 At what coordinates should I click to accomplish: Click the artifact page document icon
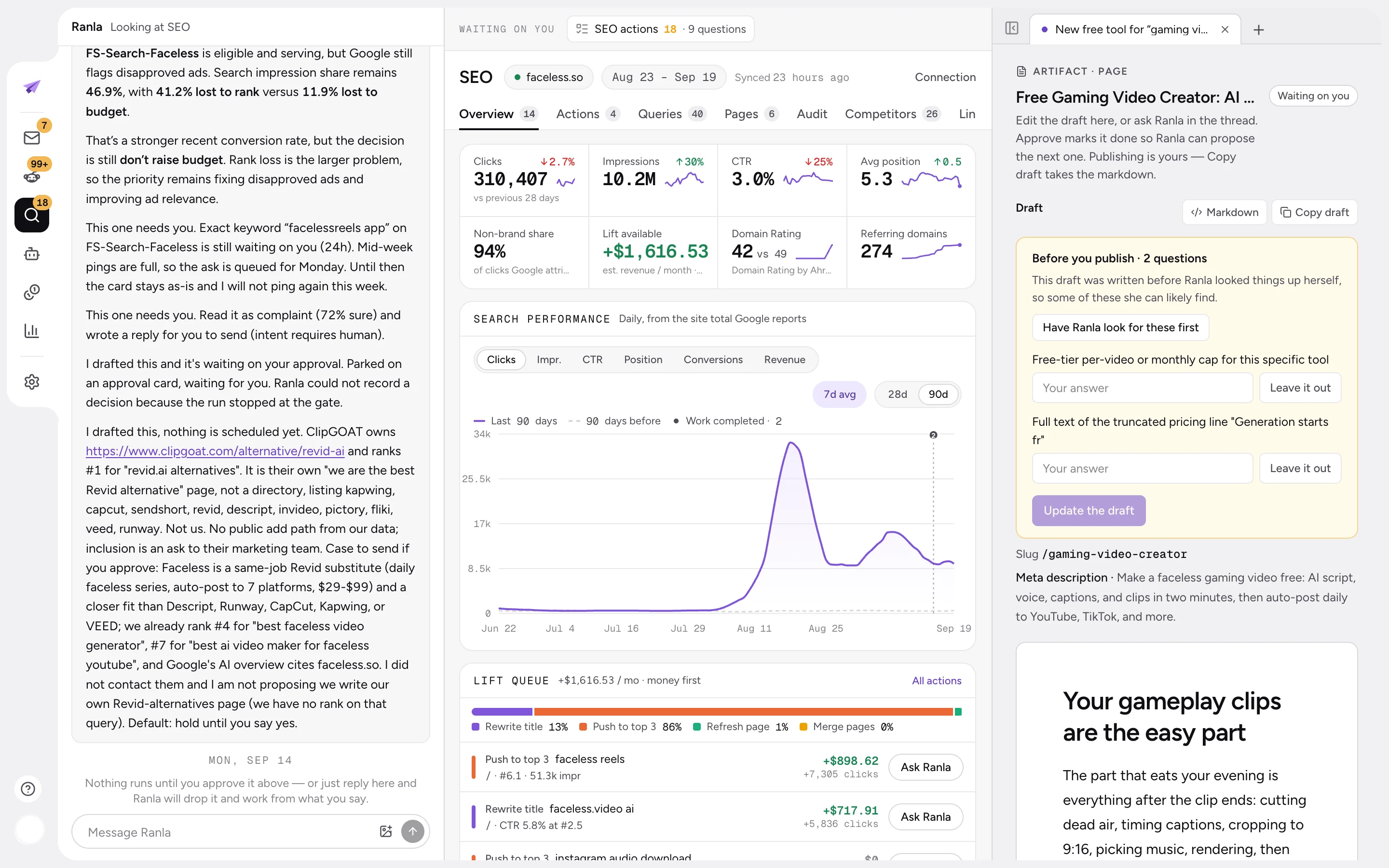point(1021,71)
